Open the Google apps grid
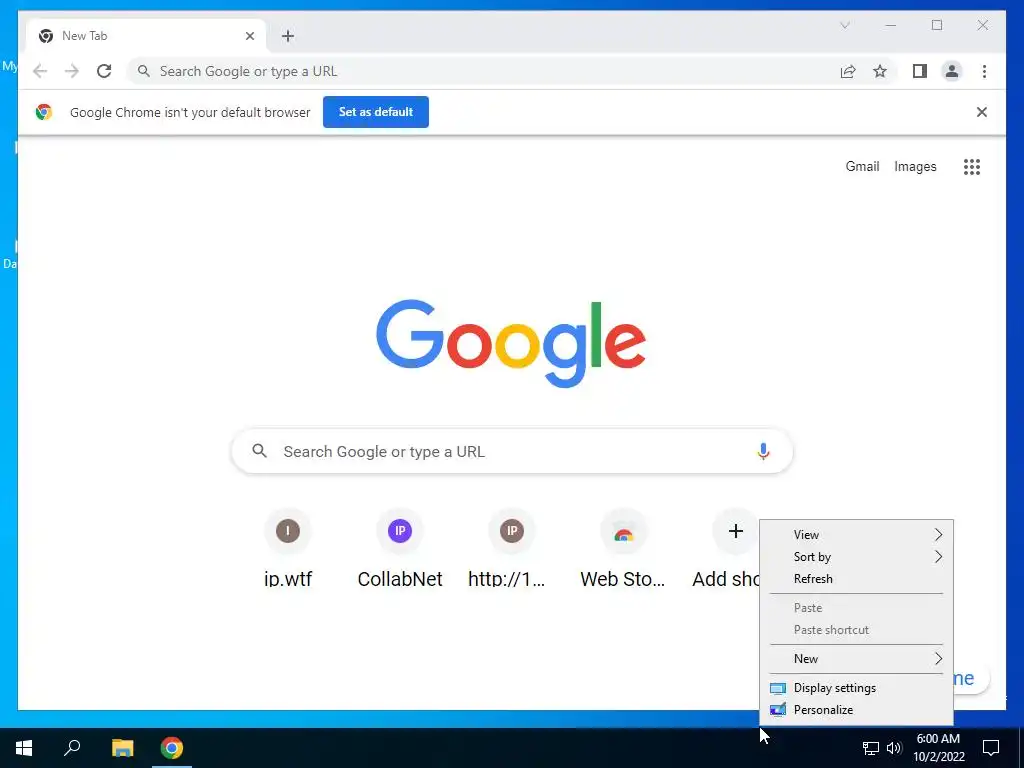 pyautogui.click(x=972, y=167)
